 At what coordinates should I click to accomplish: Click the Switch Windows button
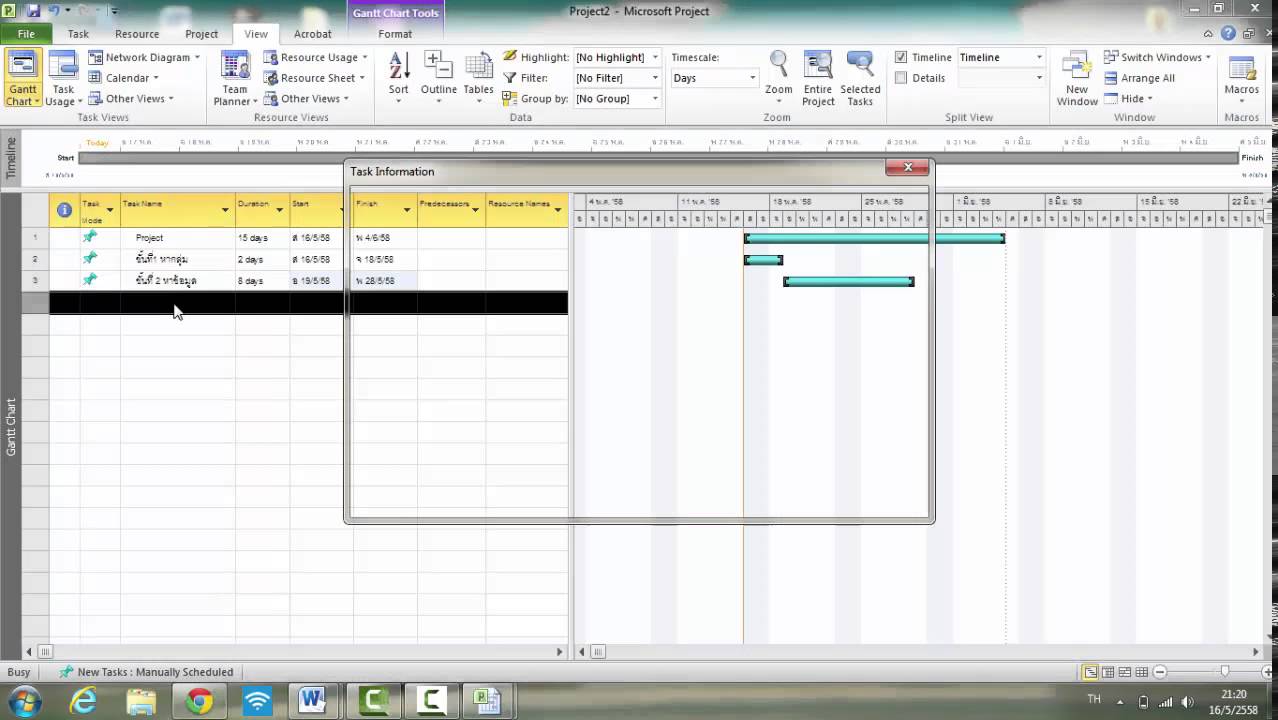pyautogui.click(x=1158, y=57)
